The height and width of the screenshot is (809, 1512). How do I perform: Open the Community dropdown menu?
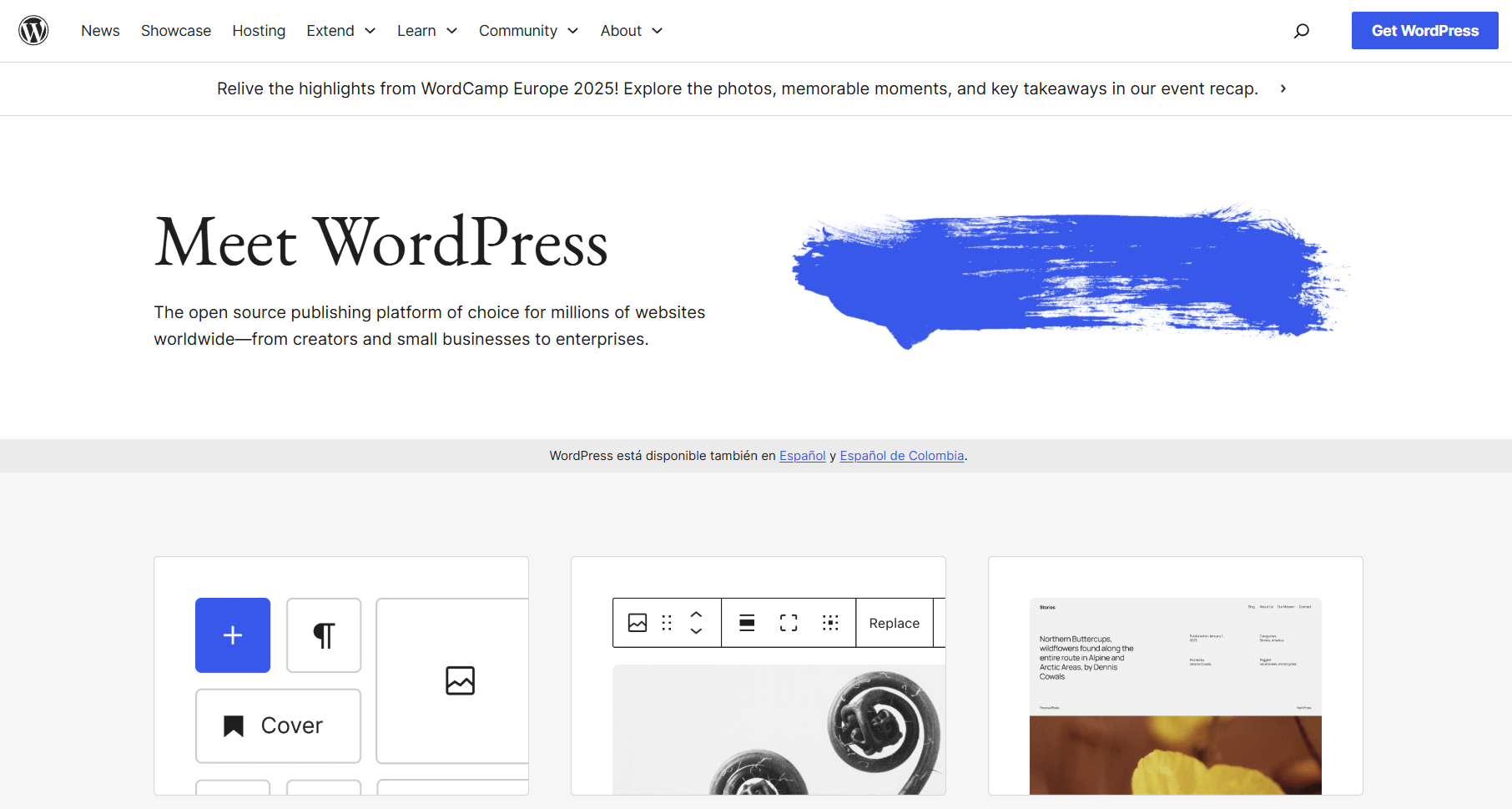click(x=528, y=31)
